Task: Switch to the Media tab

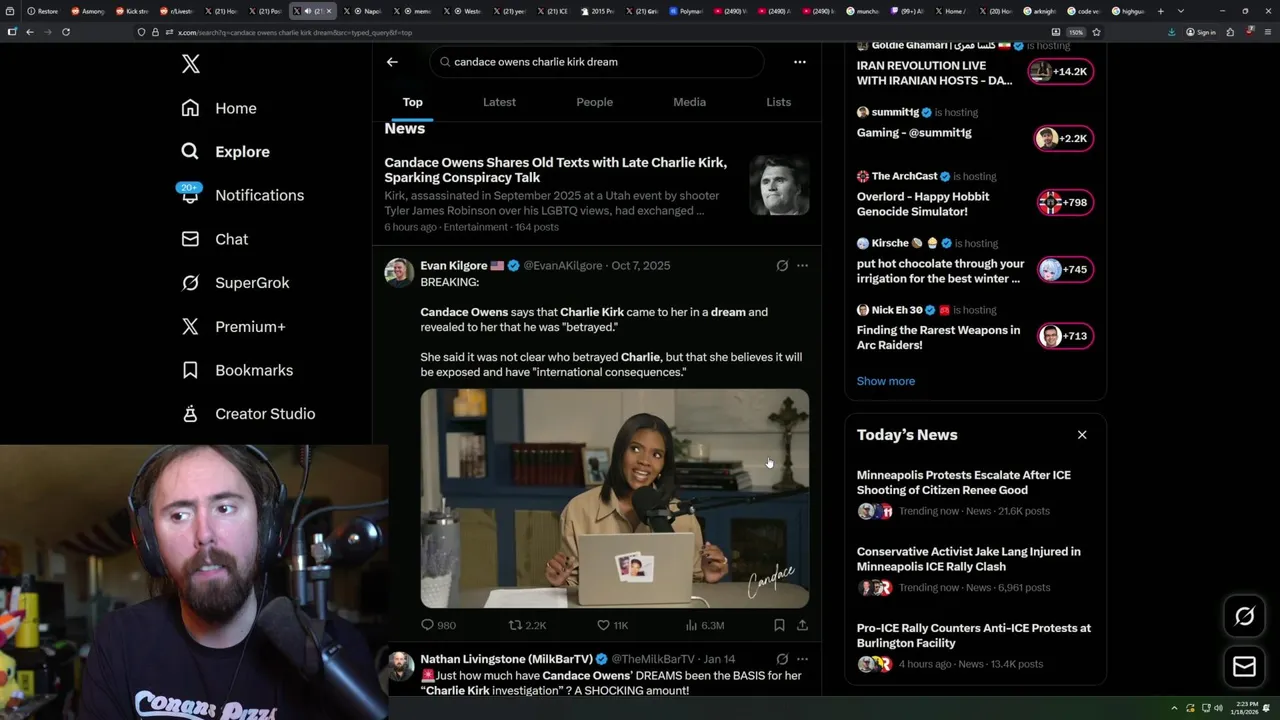Action: 689,102
